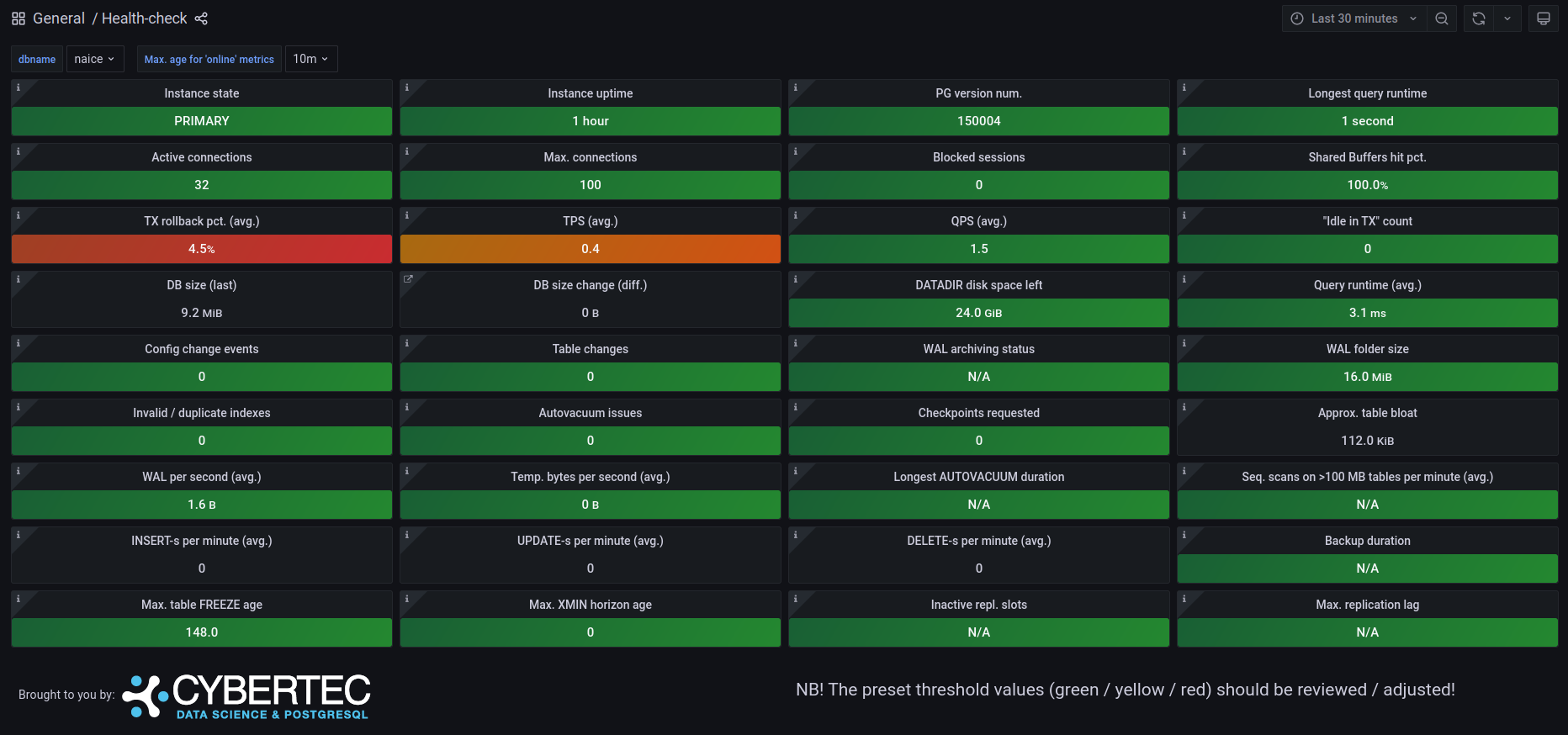Click the zoom out time range icon
Image resolution: width=1568 pixels, height=735 pixels.
tap(1442, 19)
